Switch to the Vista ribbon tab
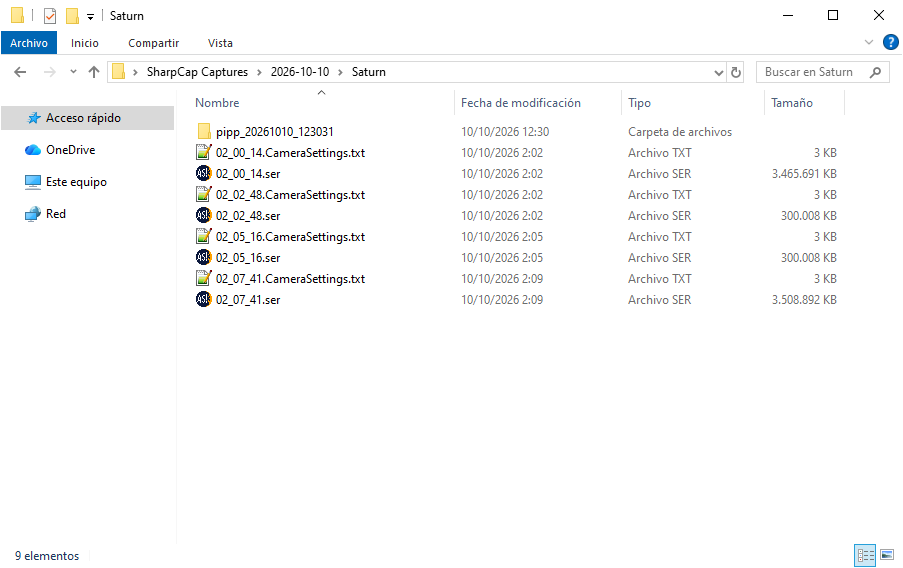 click(x=220, y=43)
